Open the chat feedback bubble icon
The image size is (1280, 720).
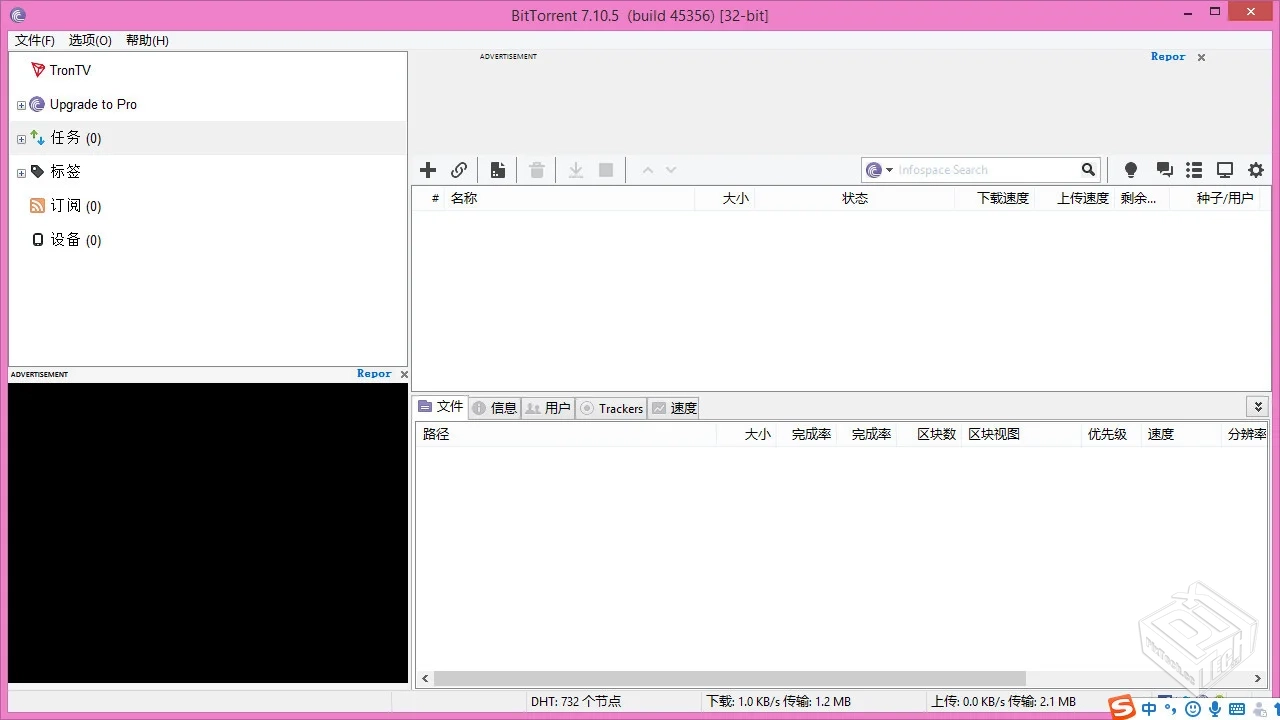[x=1163, y=170]
